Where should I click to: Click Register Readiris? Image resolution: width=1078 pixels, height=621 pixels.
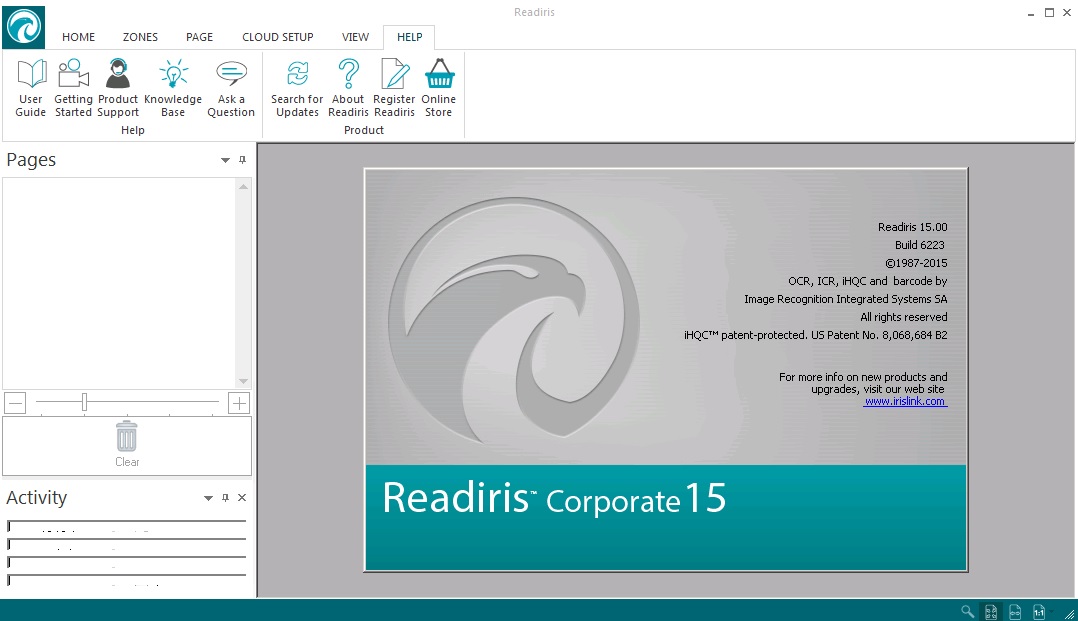(x=394, y=88)
